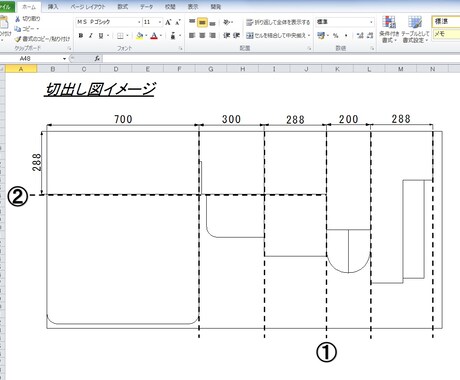Switch to the 表示 tab
The height and width of the screenshot is (380, 460).
[193, 7]
